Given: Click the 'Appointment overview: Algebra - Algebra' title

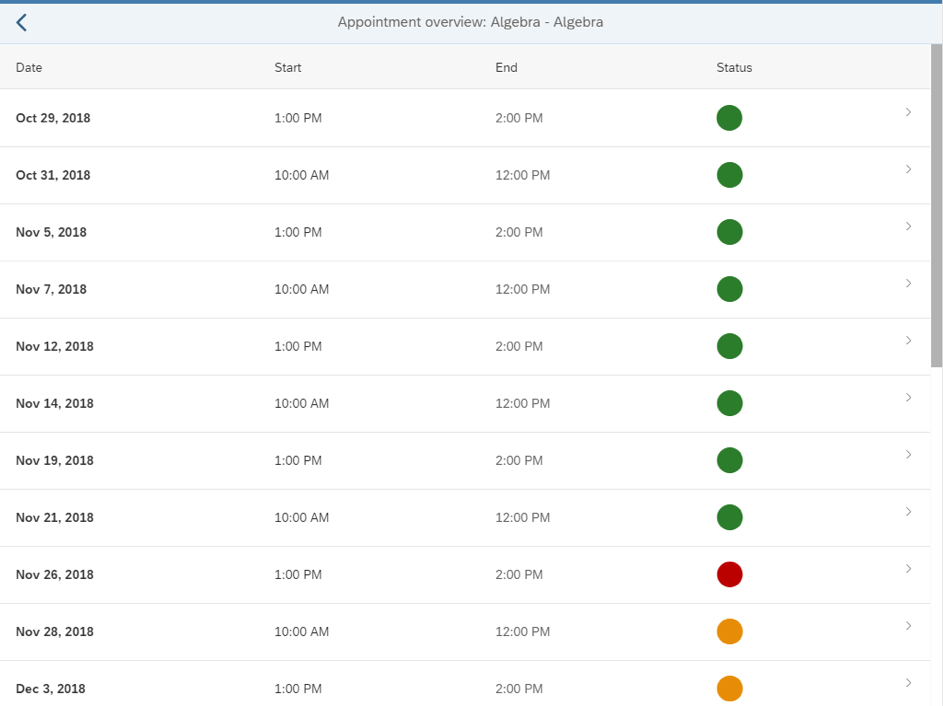Looking at the screenshot, I should point(470,22).
